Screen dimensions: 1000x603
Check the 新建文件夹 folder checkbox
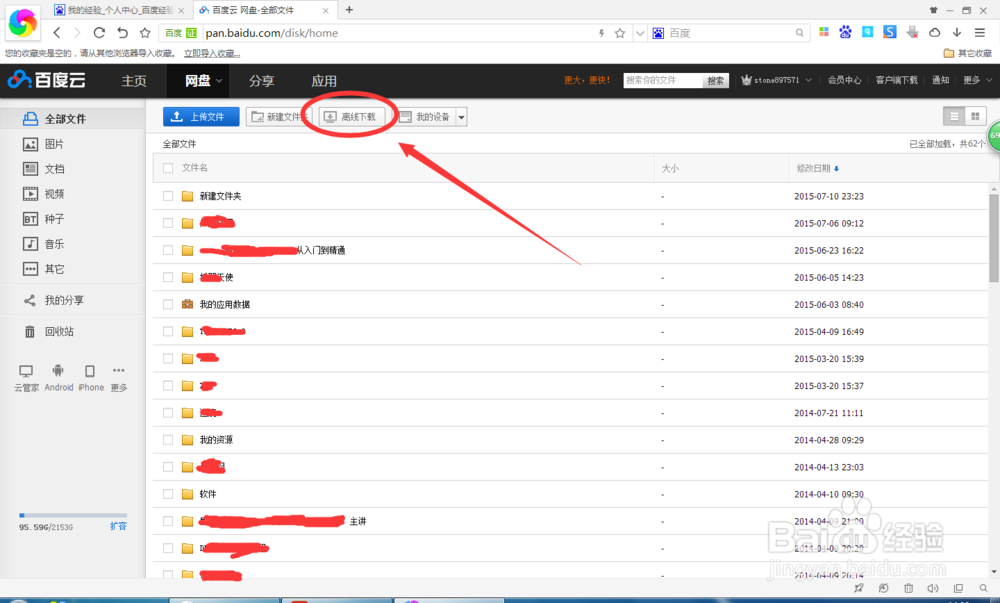[x=168, y=196]
